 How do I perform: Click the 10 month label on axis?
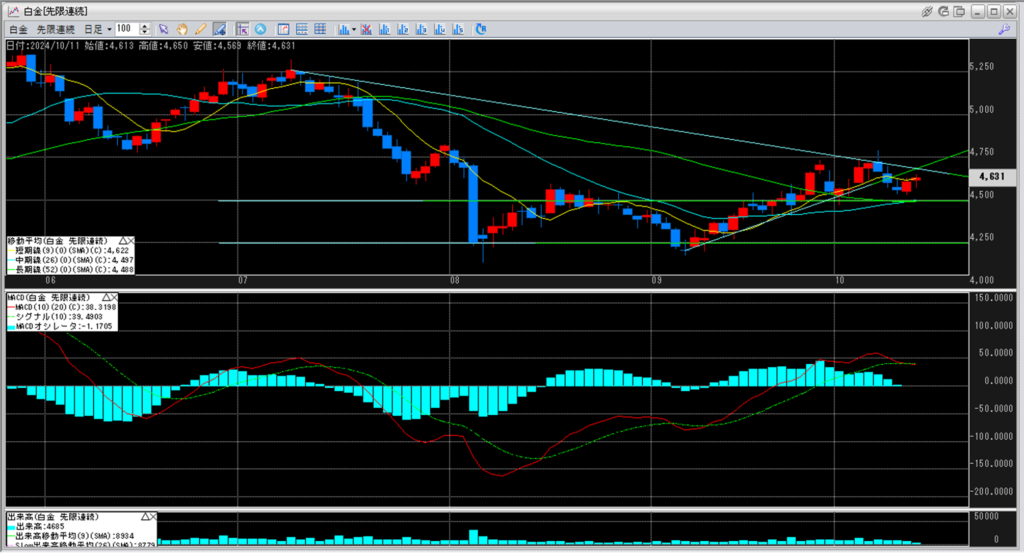(839, 280)
